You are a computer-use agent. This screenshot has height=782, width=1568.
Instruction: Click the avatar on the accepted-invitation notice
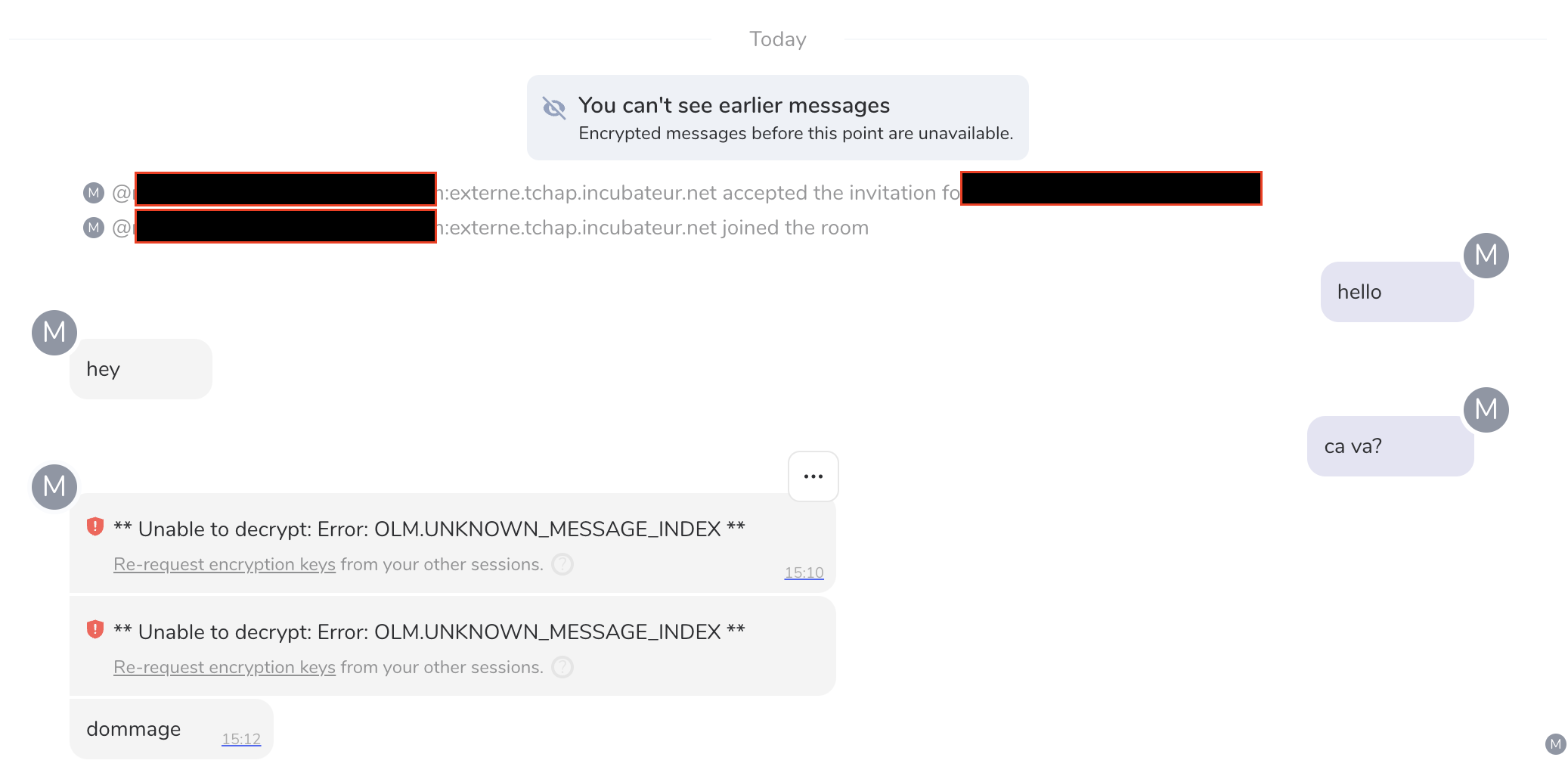click(92, 192)
